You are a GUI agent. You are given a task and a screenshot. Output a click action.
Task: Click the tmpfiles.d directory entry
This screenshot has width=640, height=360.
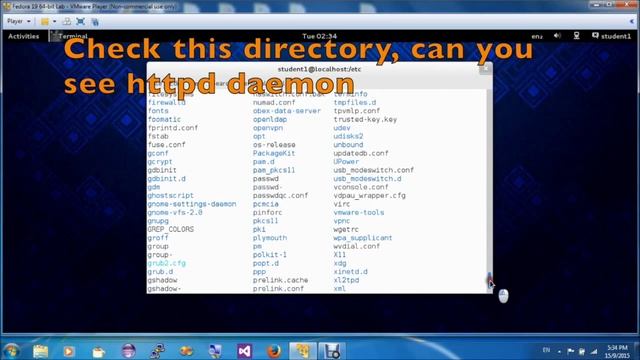pos(355,102)
